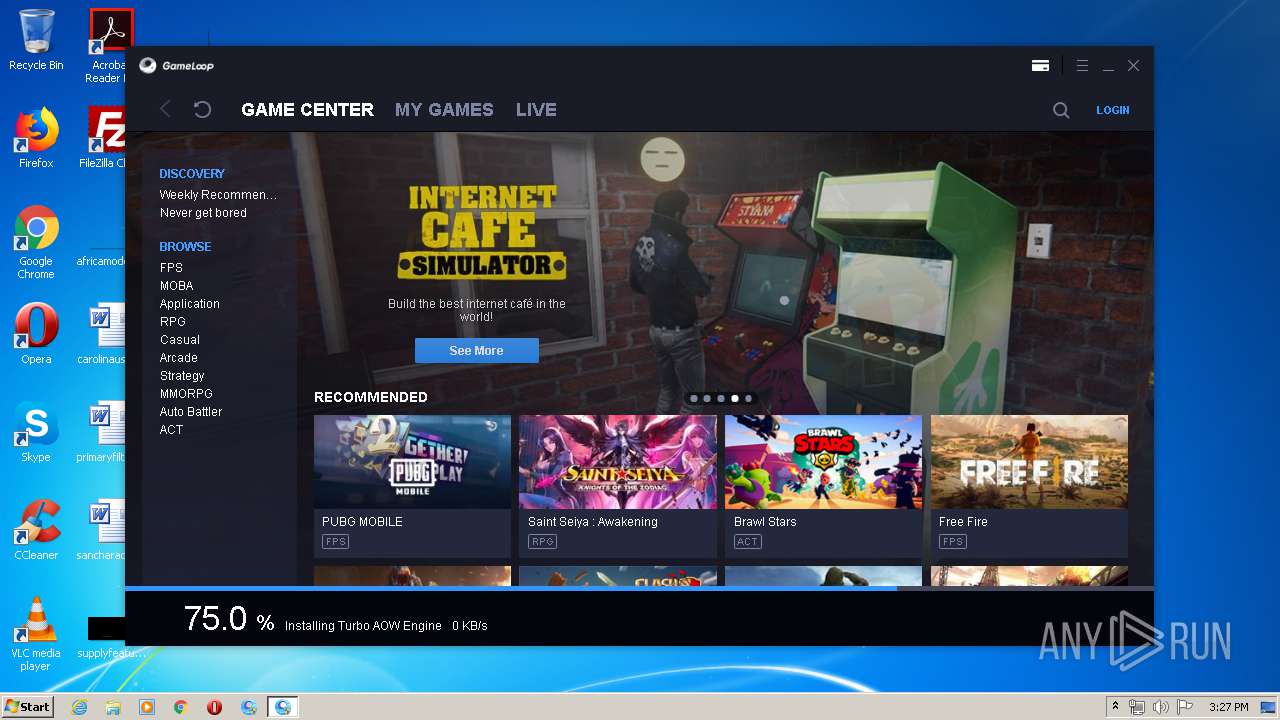This screenshot has width=1280, height=720.
Task: Select the first banner carousel dot
Action: pyautogui.click(x=694, y=398)
